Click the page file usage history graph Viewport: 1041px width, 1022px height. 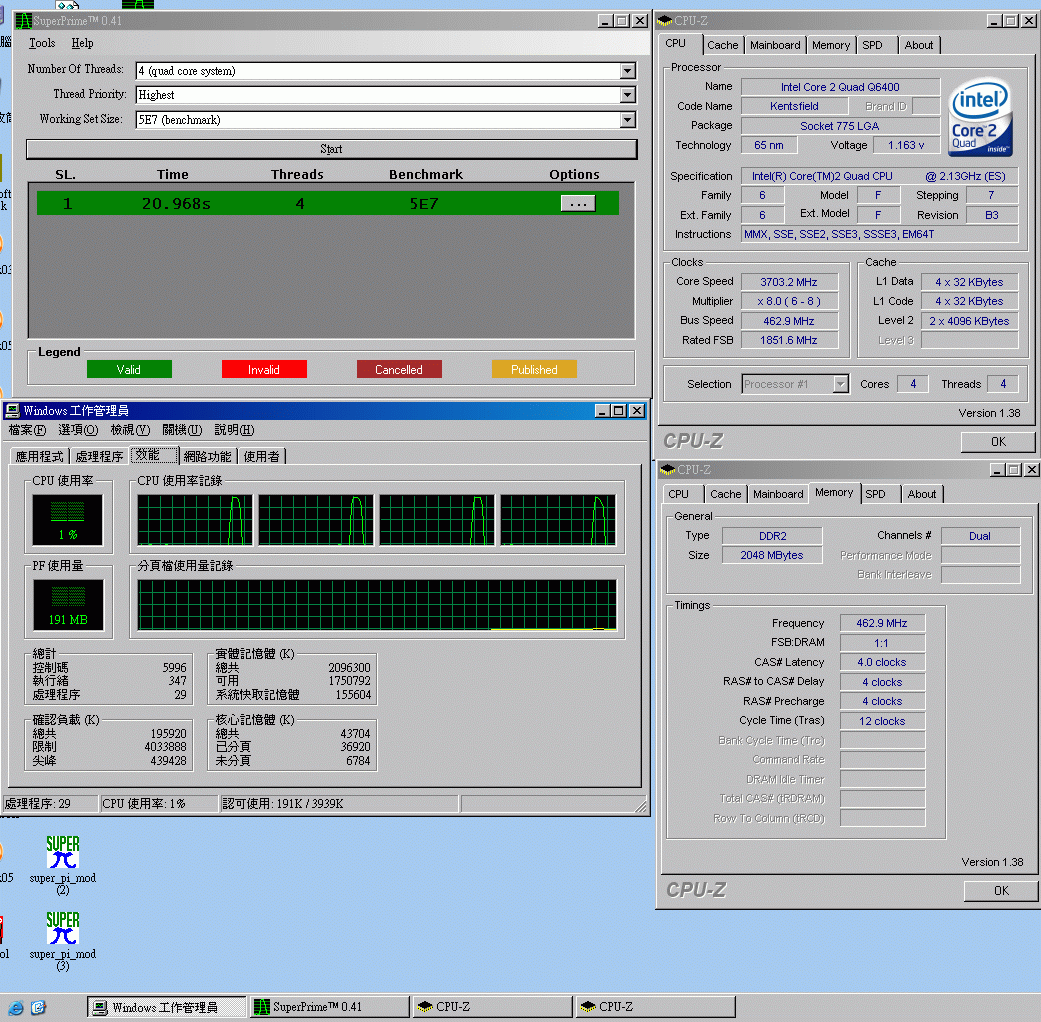point(377,605)
